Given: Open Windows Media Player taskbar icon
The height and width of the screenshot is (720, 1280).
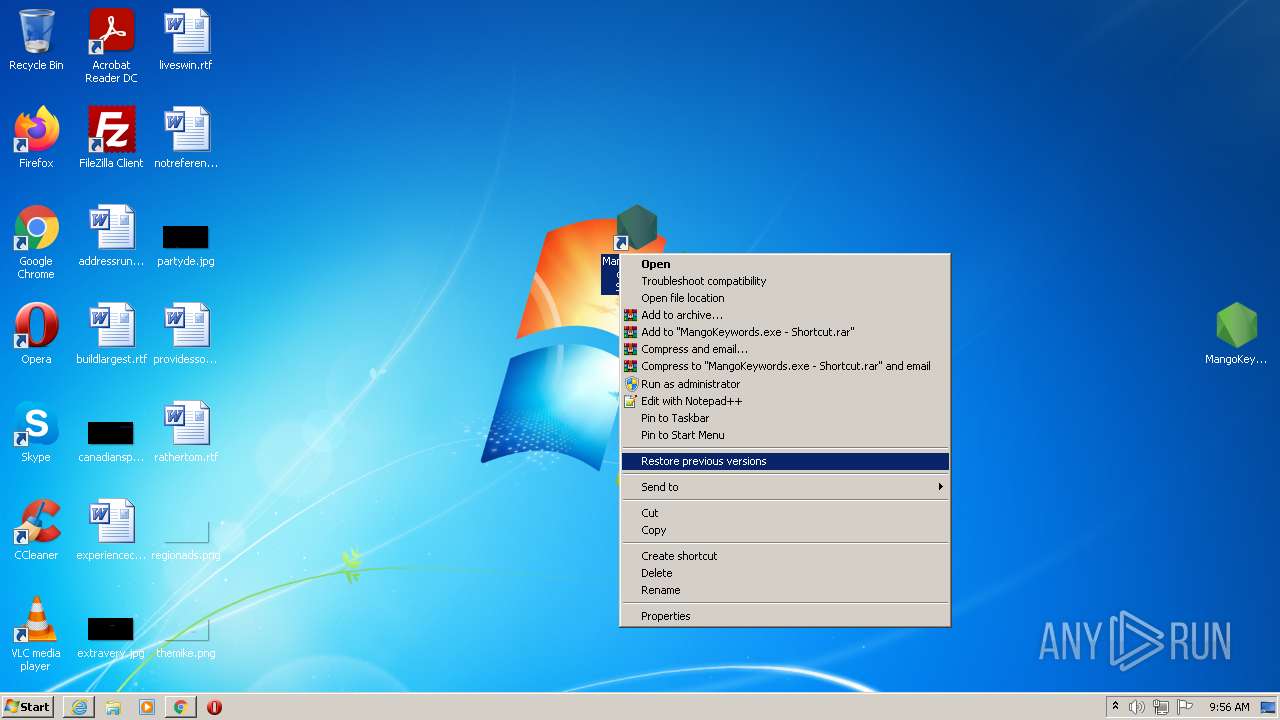Looking at the screenshot, I should coord(147,707).
